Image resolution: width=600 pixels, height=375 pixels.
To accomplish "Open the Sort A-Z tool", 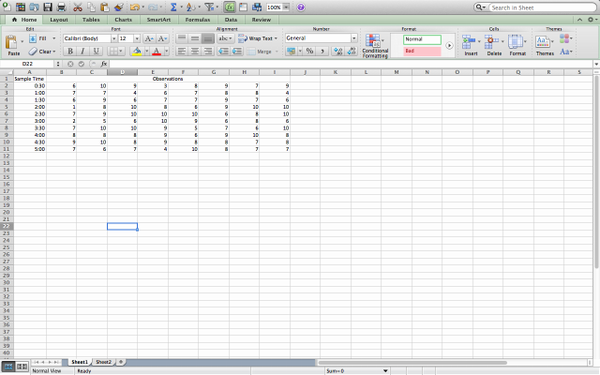I will 191,7.
